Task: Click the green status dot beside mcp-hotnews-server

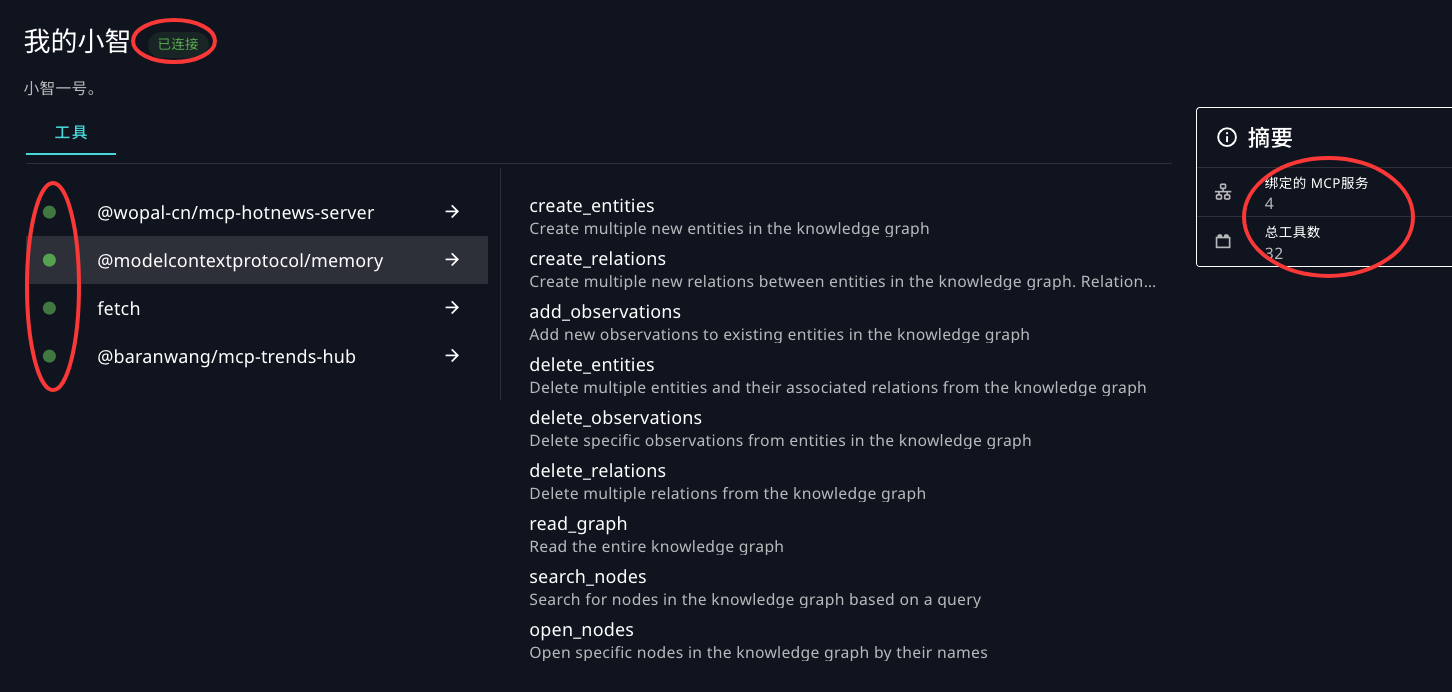Action: point(49,212)
